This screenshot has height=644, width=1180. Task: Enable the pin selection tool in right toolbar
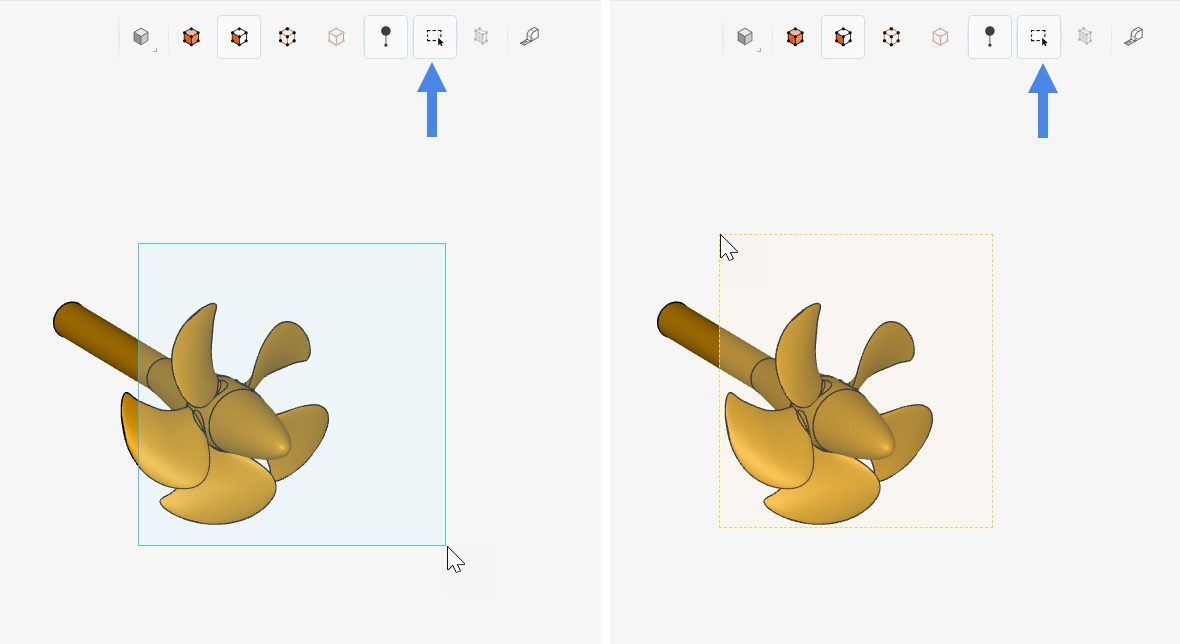click(990, 37)
